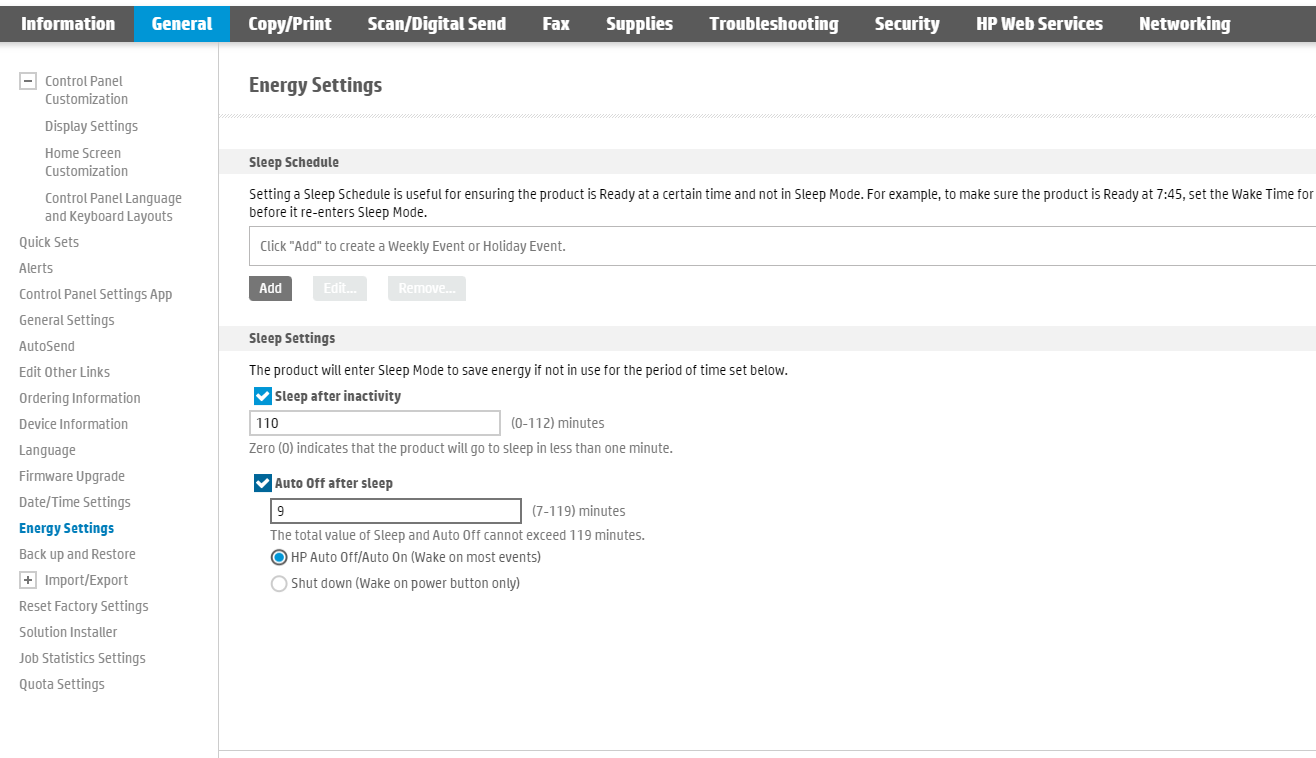
Task: Switch to the Copy/Print tab
Action: click(x=290, y=24)
